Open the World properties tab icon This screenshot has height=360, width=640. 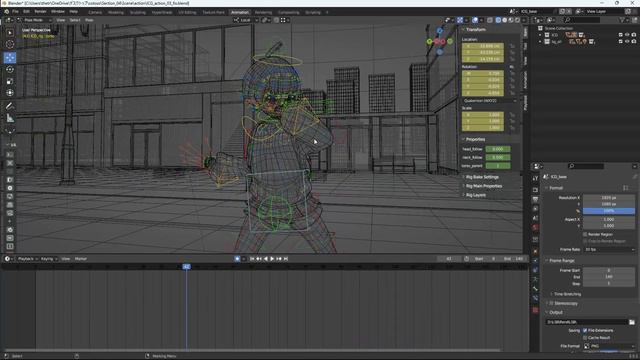(536, 227)
